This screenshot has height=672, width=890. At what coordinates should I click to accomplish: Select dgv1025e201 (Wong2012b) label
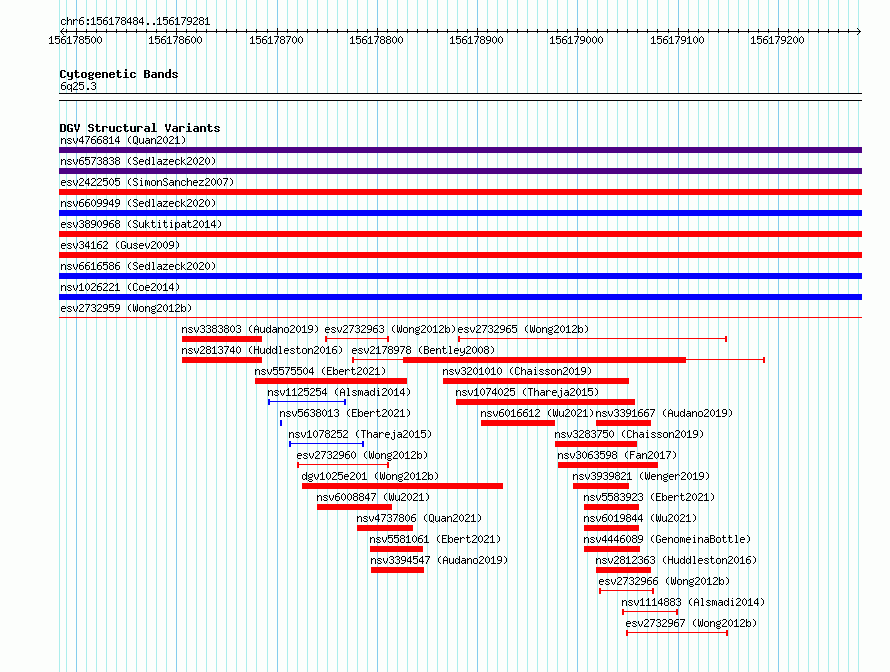point(370,476)
